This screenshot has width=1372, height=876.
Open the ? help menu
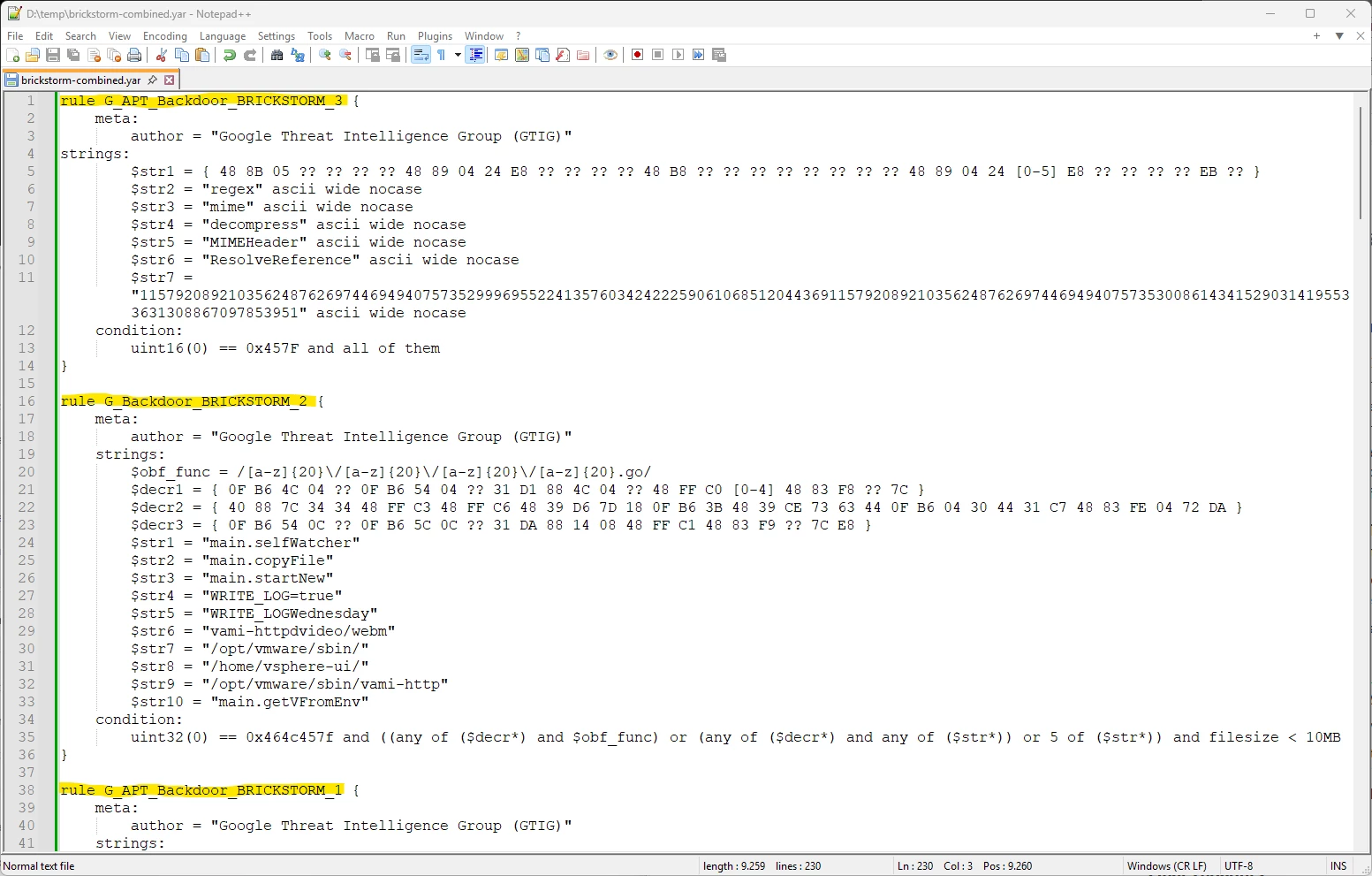point(519,36)
